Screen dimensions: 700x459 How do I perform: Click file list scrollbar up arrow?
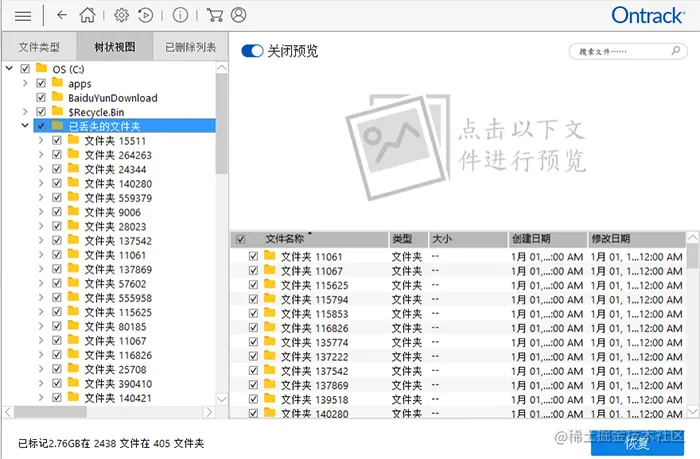coord(692,237)
